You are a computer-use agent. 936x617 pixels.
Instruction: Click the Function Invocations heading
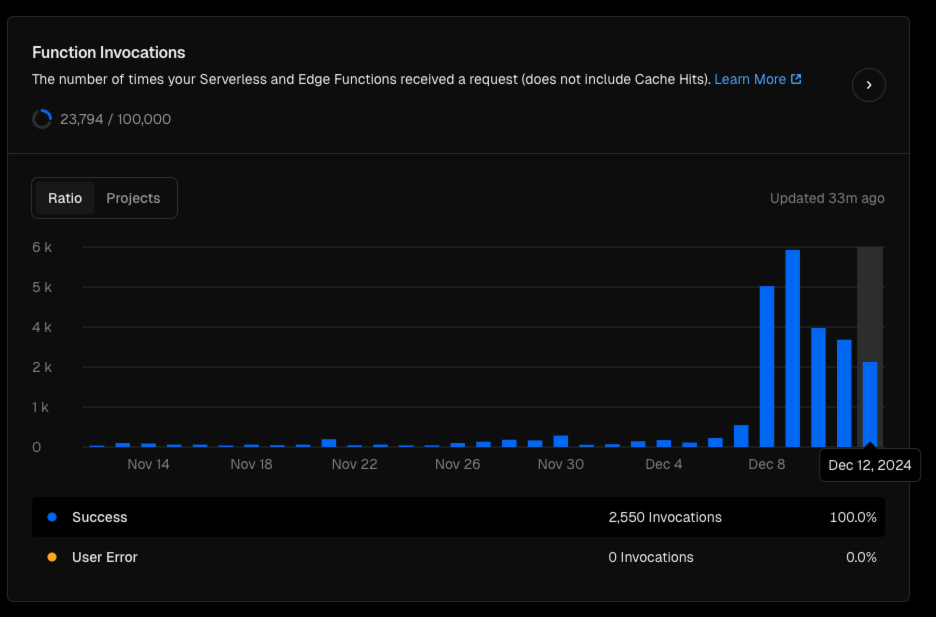coord(109,53)
